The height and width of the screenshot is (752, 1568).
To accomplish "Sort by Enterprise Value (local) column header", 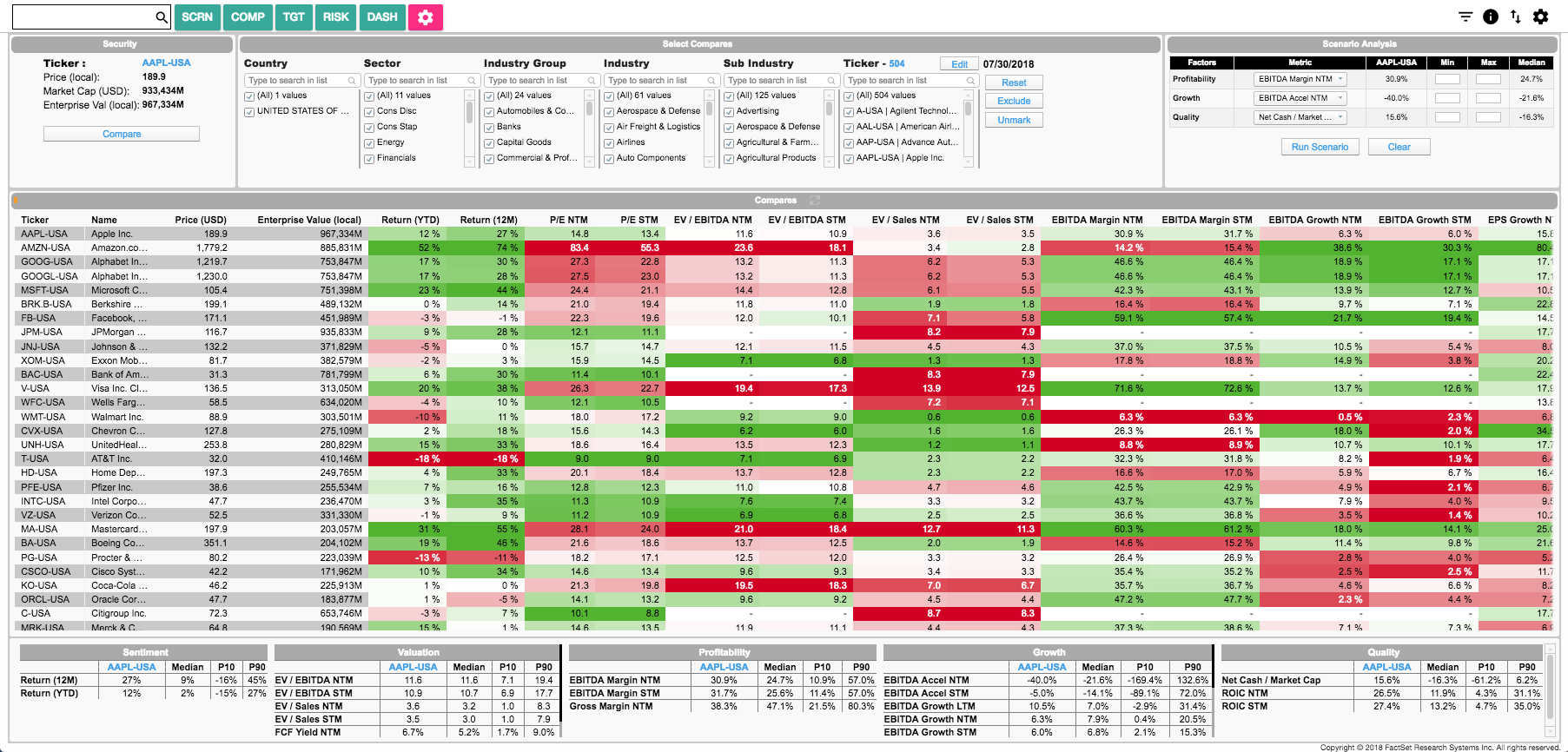I will [x=309, y=220].
